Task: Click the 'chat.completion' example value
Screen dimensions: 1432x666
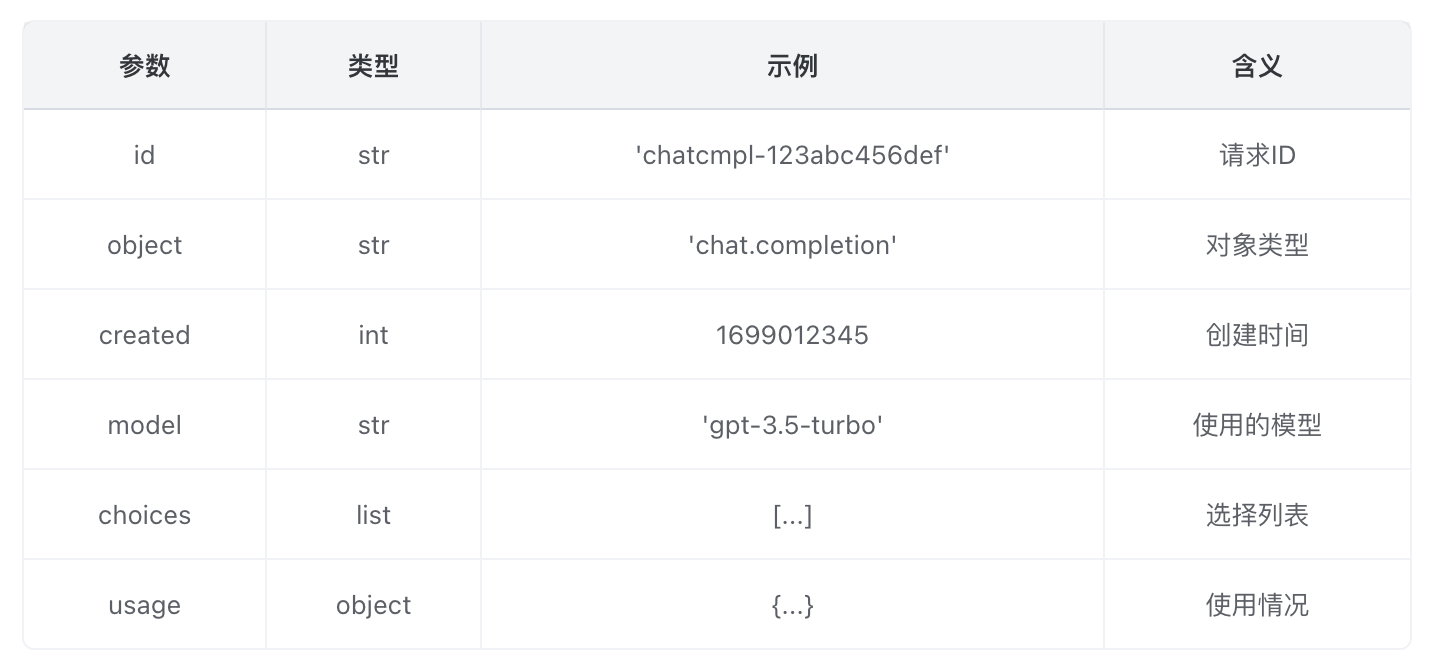Action: coord(792,245)
